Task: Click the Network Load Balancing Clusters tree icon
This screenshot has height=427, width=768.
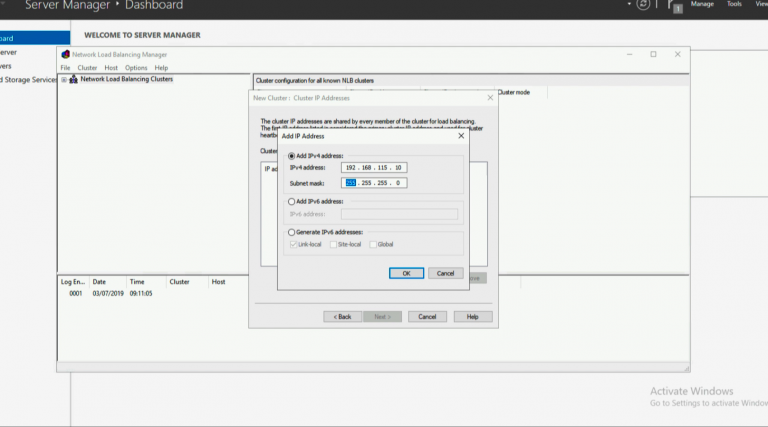Action: 73,79
